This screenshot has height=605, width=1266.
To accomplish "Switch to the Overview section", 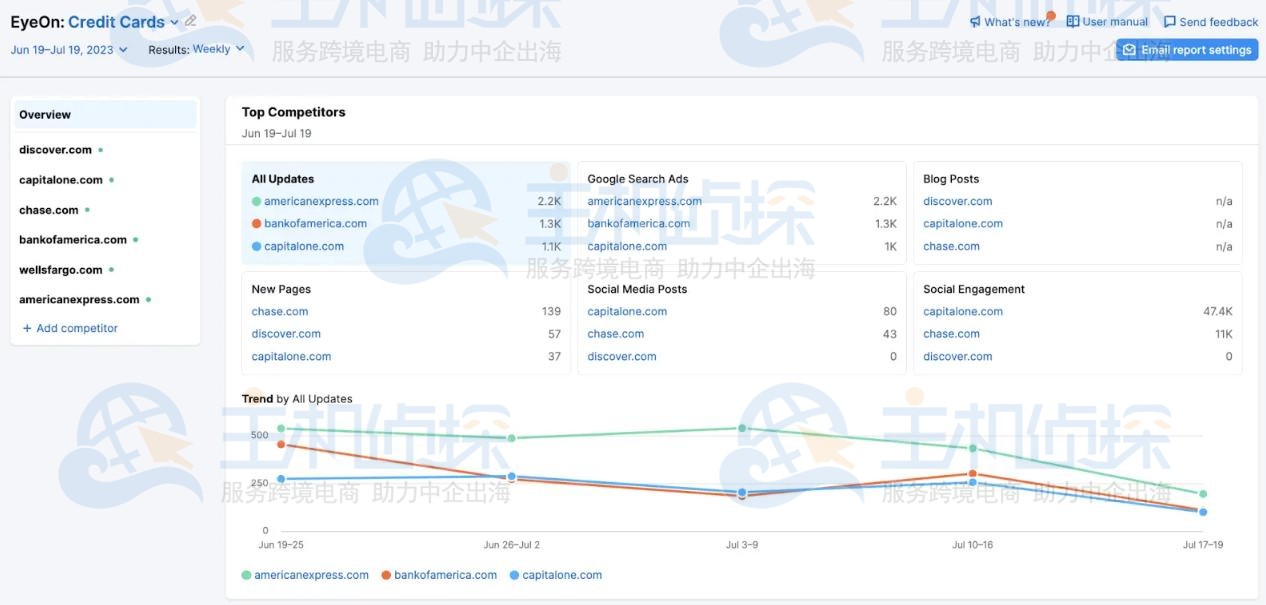I will point(44,114).
